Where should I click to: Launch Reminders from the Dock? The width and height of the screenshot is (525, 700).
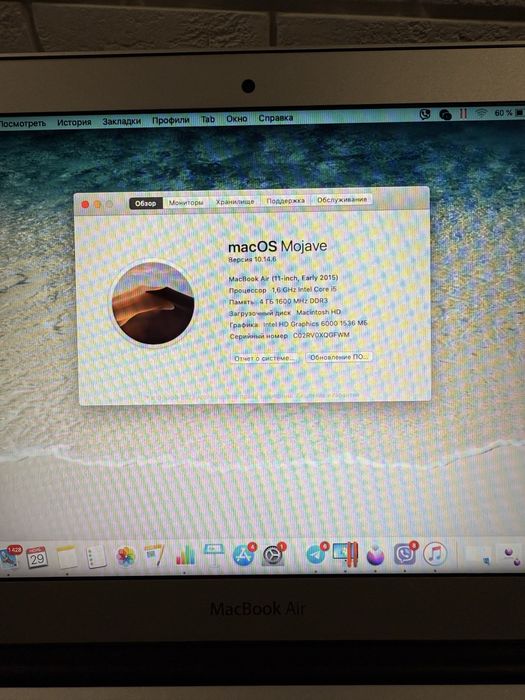click(96, 557)
